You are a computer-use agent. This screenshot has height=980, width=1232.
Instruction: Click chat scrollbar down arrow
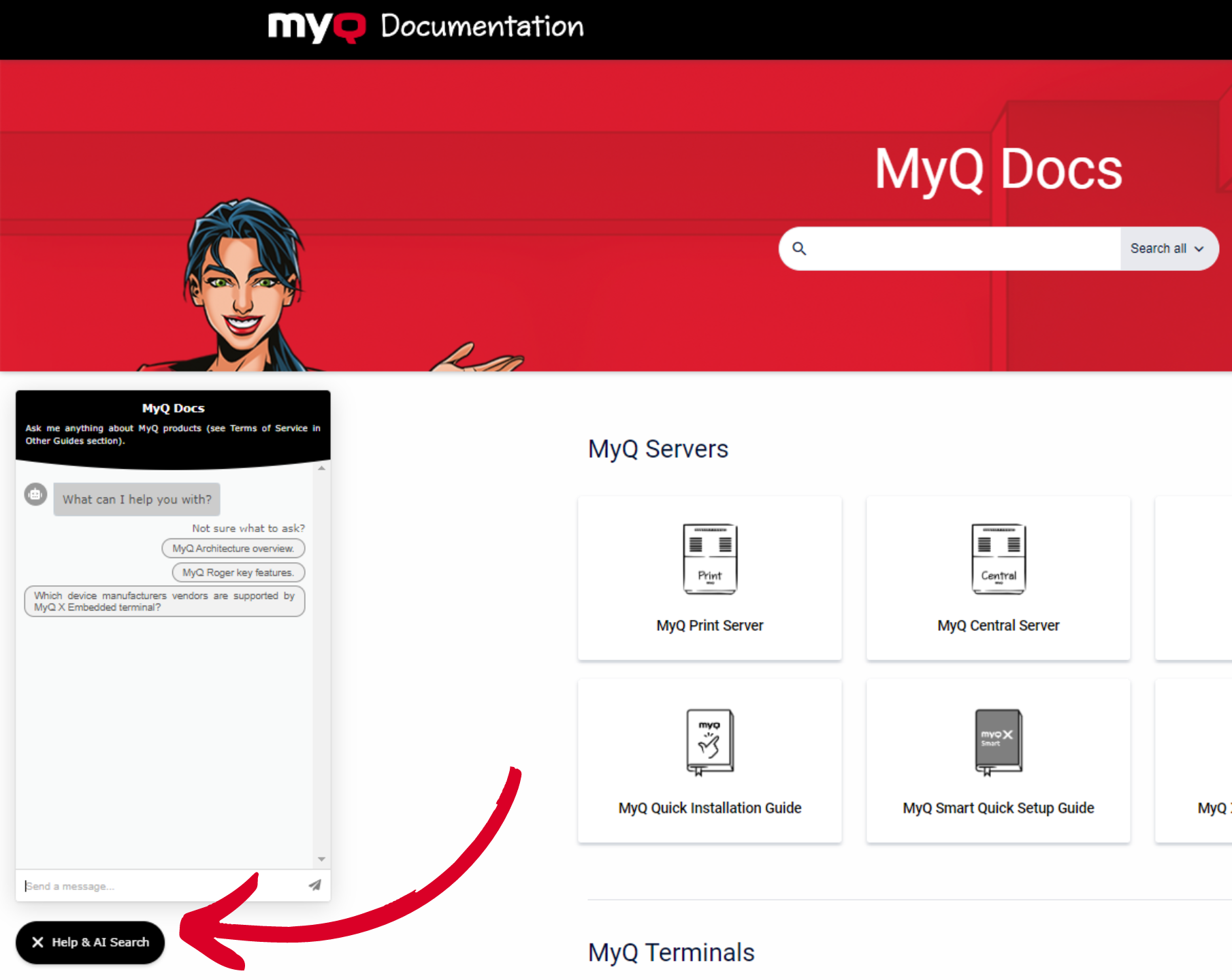322,859
